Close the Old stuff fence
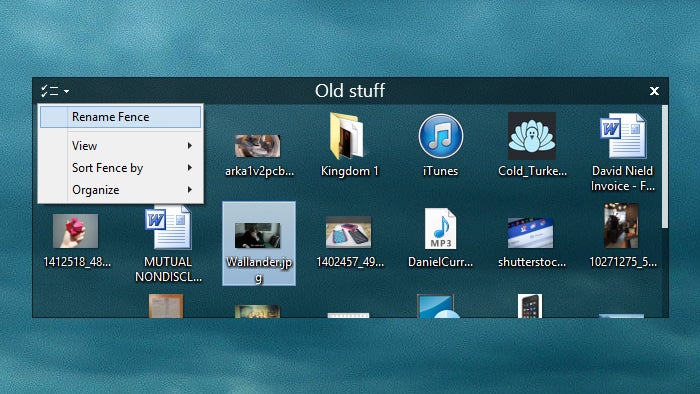 [654, 91]
